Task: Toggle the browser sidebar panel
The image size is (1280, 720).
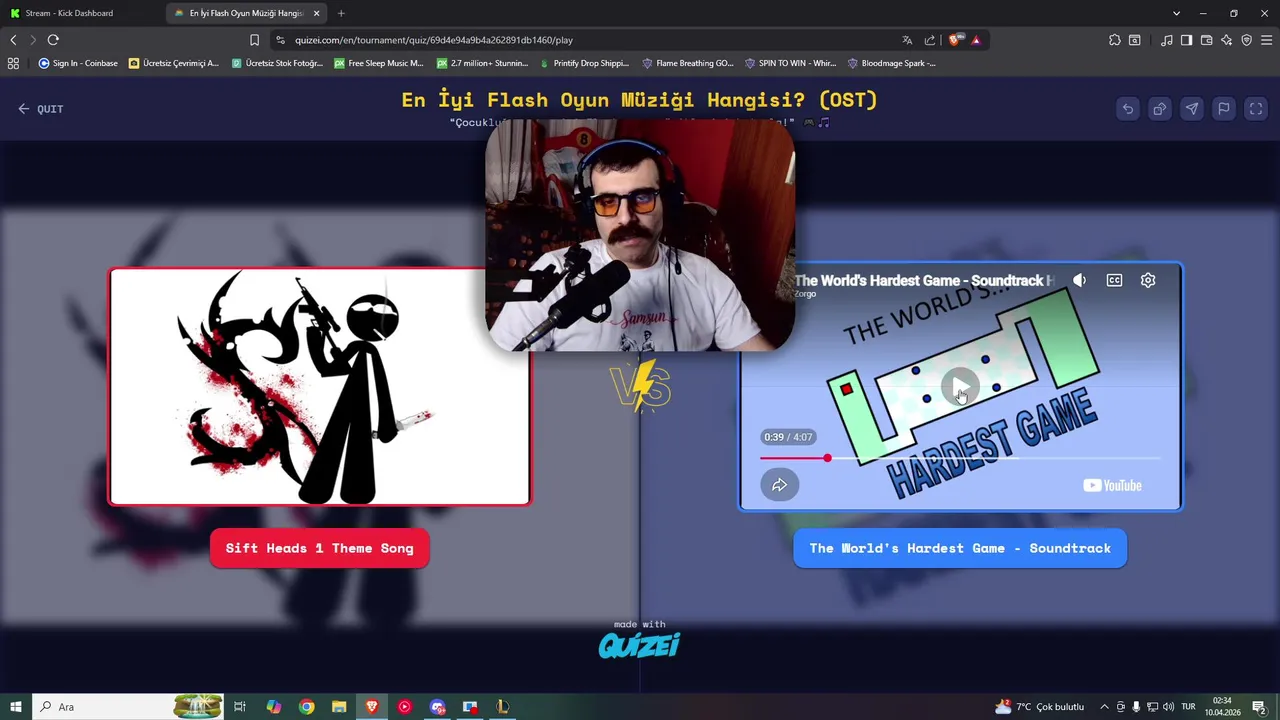Action: tap(1187, 40)
